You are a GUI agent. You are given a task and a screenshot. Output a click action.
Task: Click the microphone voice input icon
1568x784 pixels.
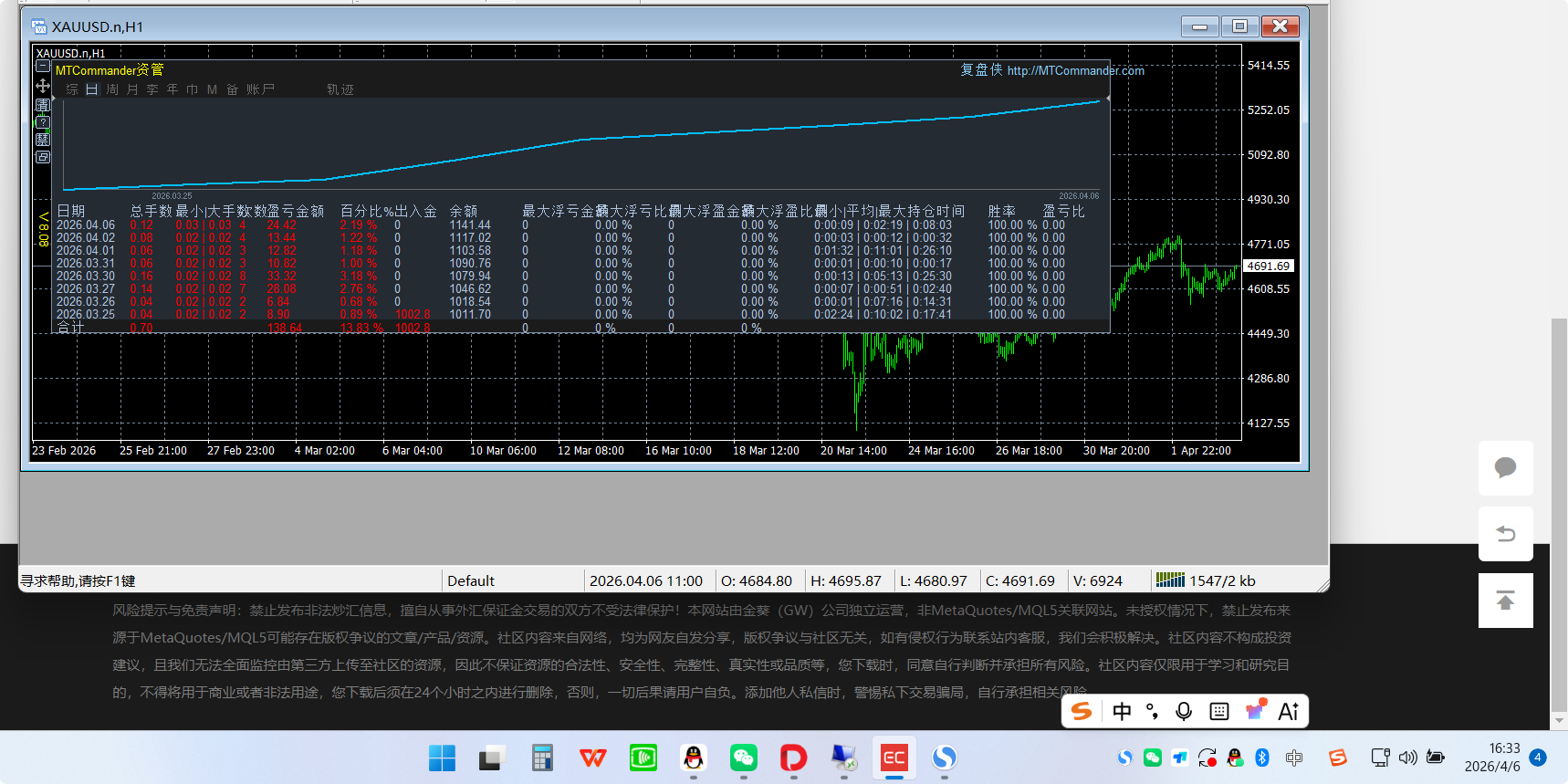(x=1184, y=712)
